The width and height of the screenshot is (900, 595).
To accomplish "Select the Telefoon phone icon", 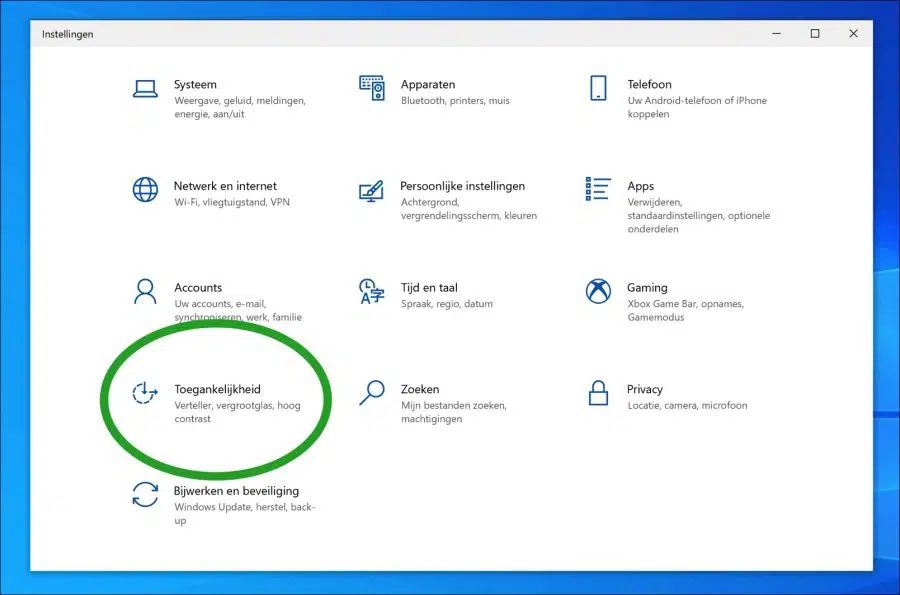I will [598, 88].
